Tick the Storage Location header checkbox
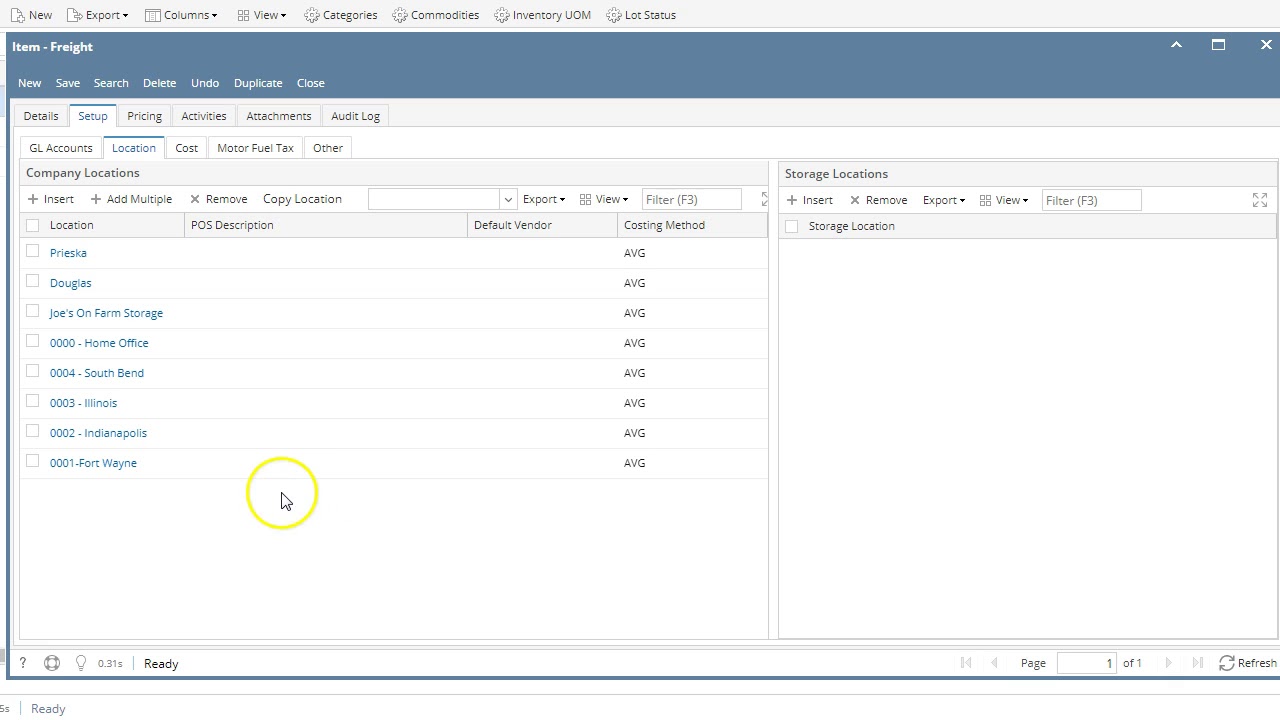The height and width of the screenshot is (720, 1280). pyautogui.click(x=792, y=226)
